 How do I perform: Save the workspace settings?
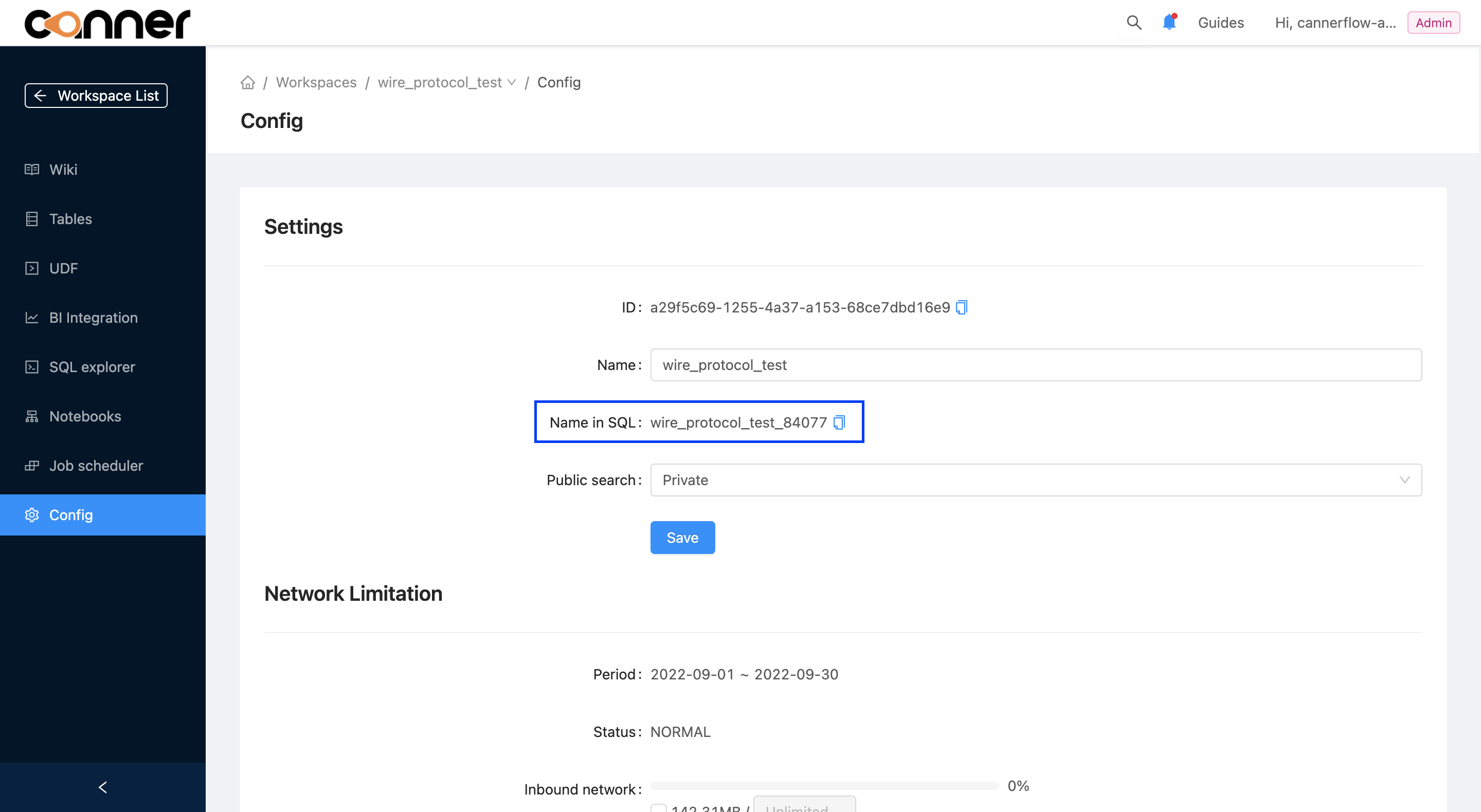682,538
